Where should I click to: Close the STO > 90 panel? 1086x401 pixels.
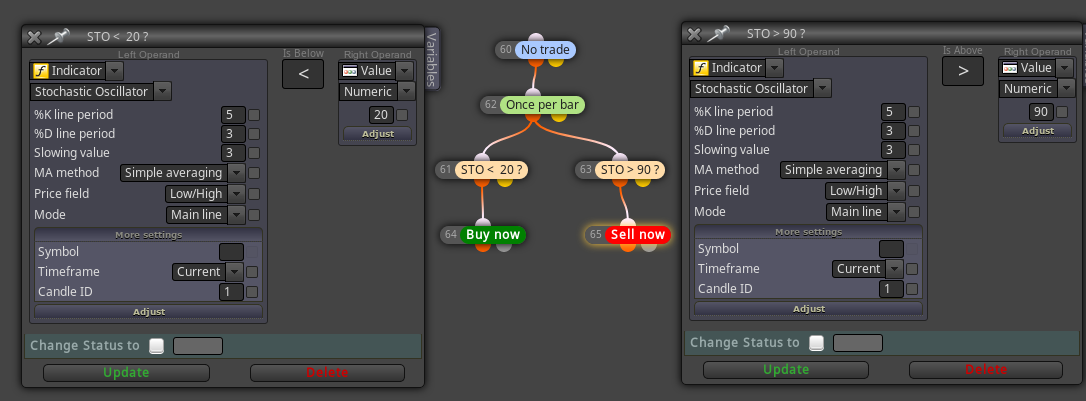[x=694, y=34]
